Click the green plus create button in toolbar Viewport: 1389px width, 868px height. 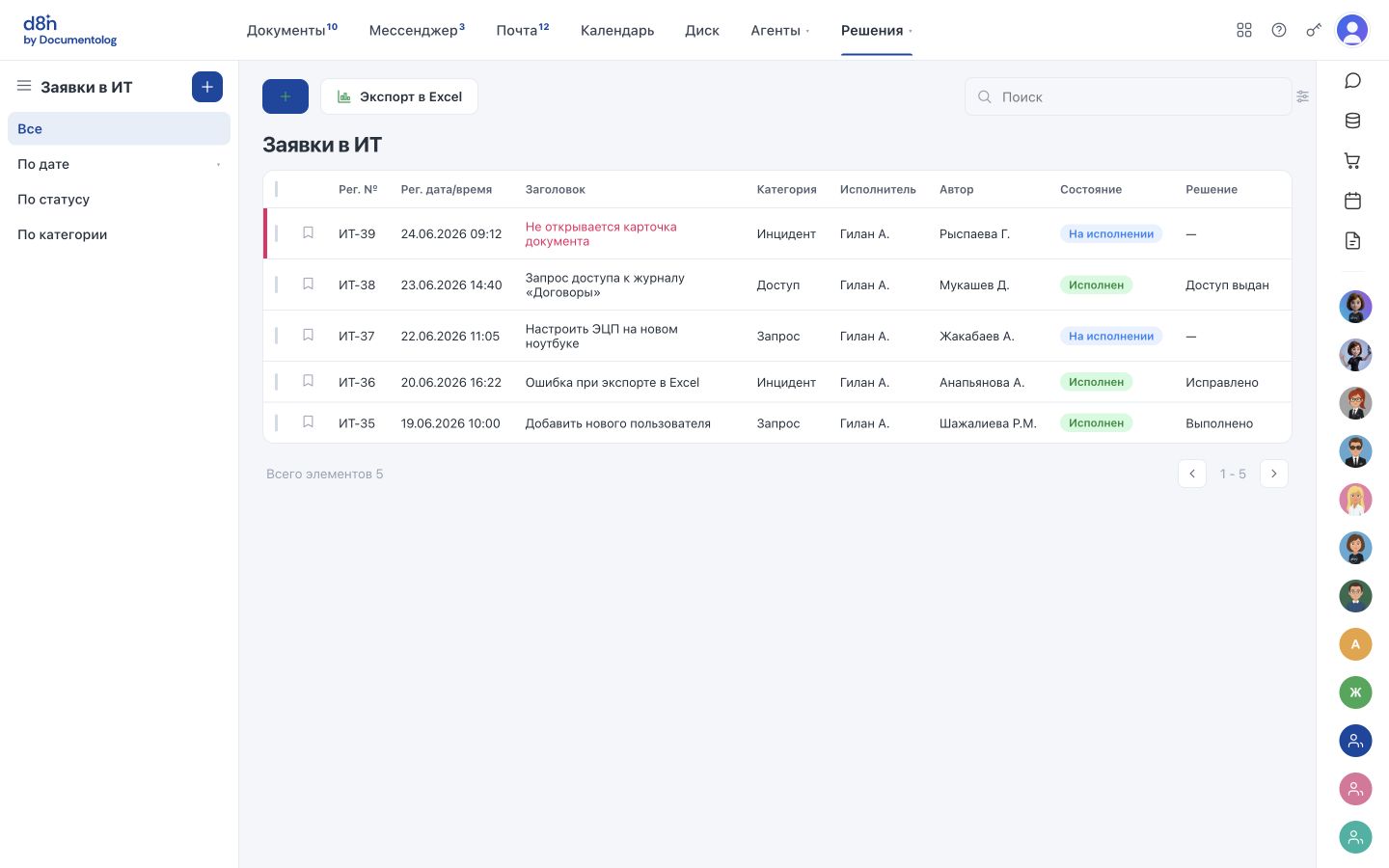[x=286, y=96]
